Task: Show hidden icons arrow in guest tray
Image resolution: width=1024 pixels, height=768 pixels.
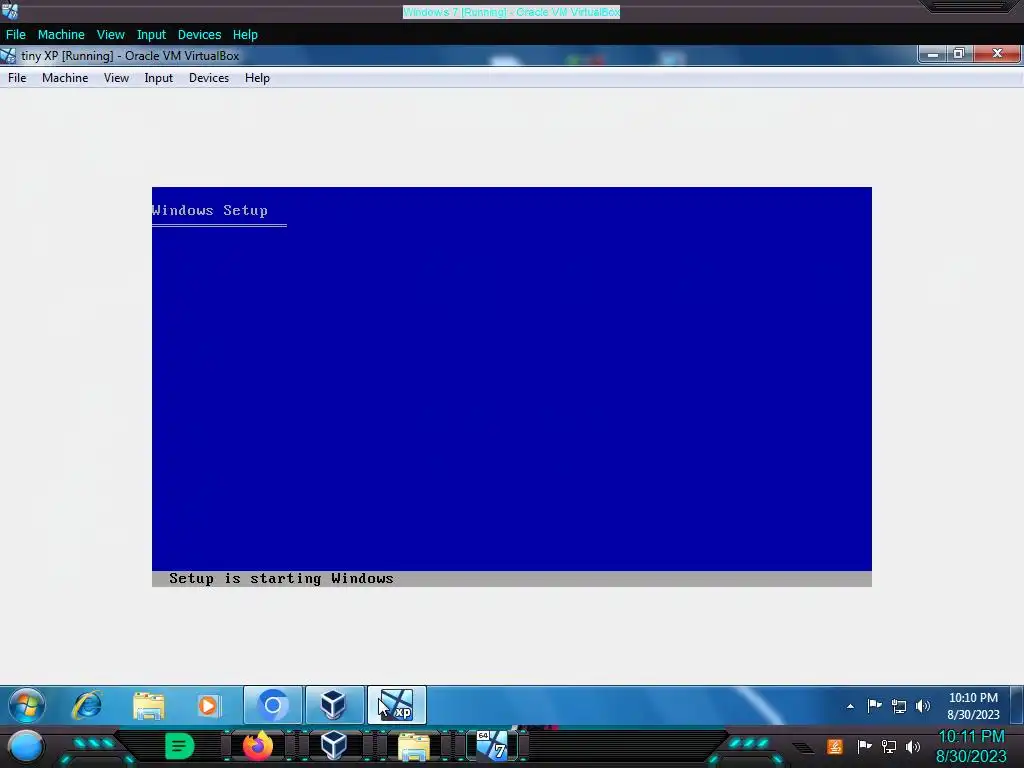Action: 850,706
